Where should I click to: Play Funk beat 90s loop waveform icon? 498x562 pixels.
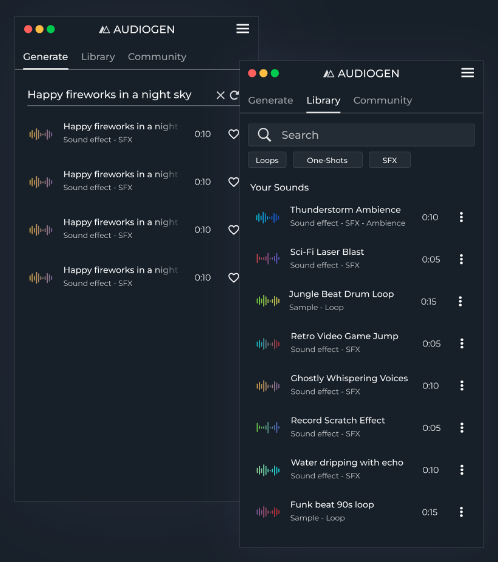[268, 512]
